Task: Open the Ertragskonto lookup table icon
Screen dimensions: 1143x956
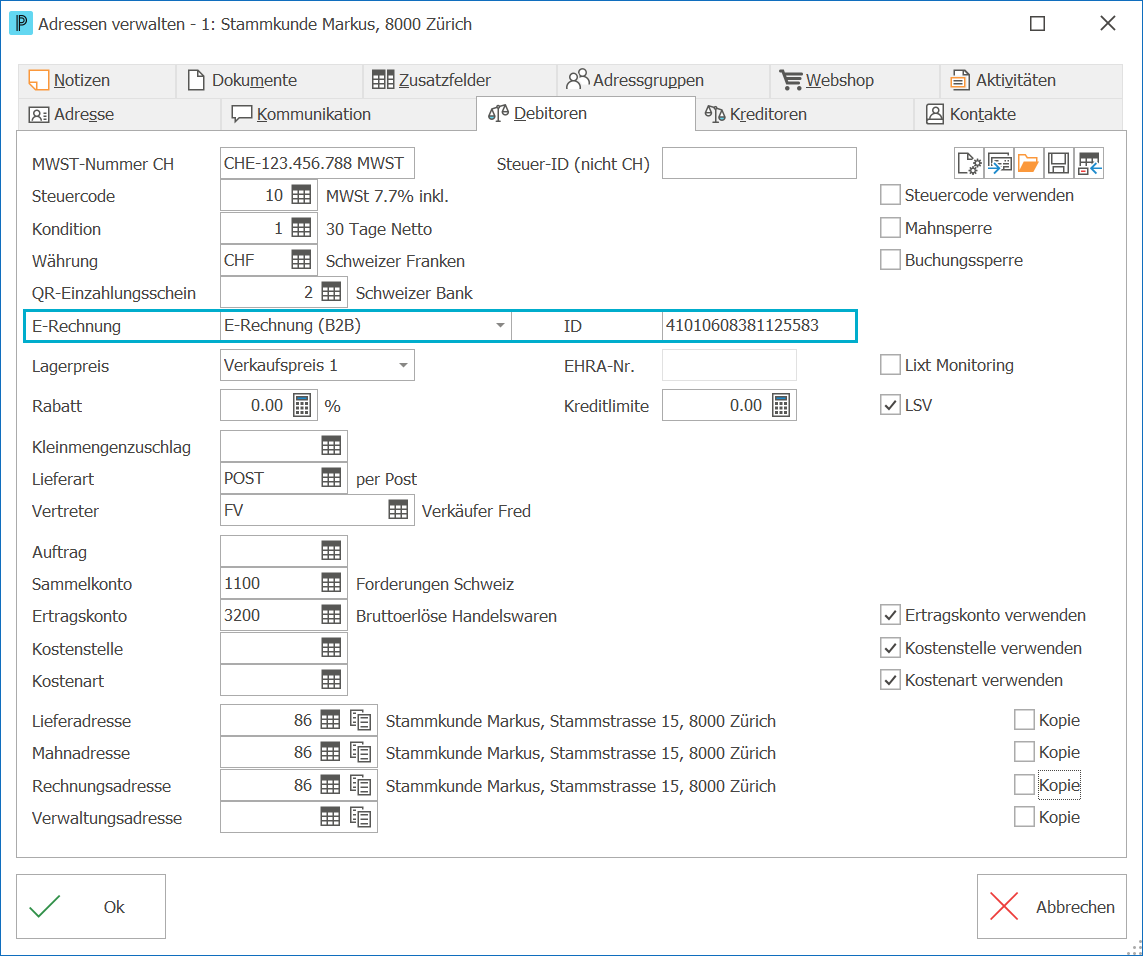Action: pyautogui.click(x=331, y=615)
